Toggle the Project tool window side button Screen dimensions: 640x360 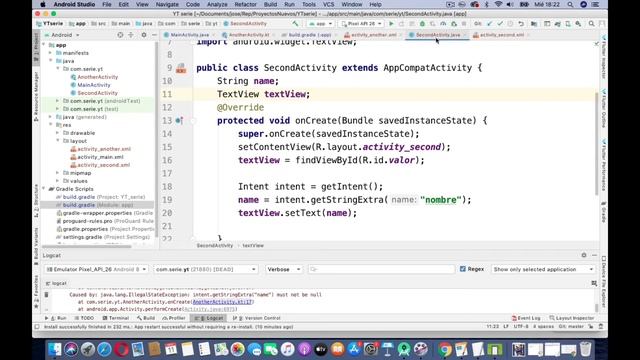click(36, 48)
